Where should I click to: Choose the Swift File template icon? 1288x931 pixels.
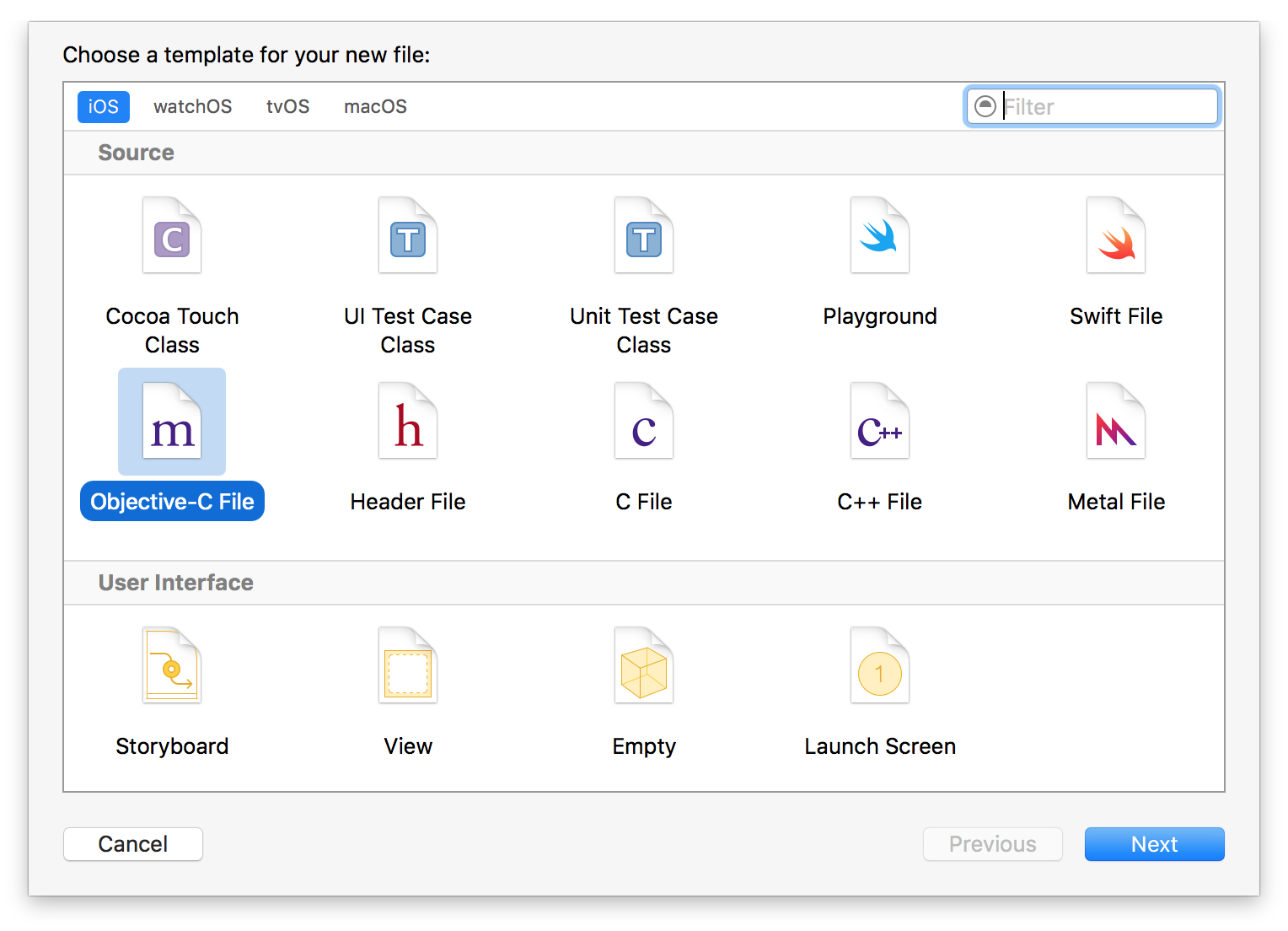pos(1116,235)
